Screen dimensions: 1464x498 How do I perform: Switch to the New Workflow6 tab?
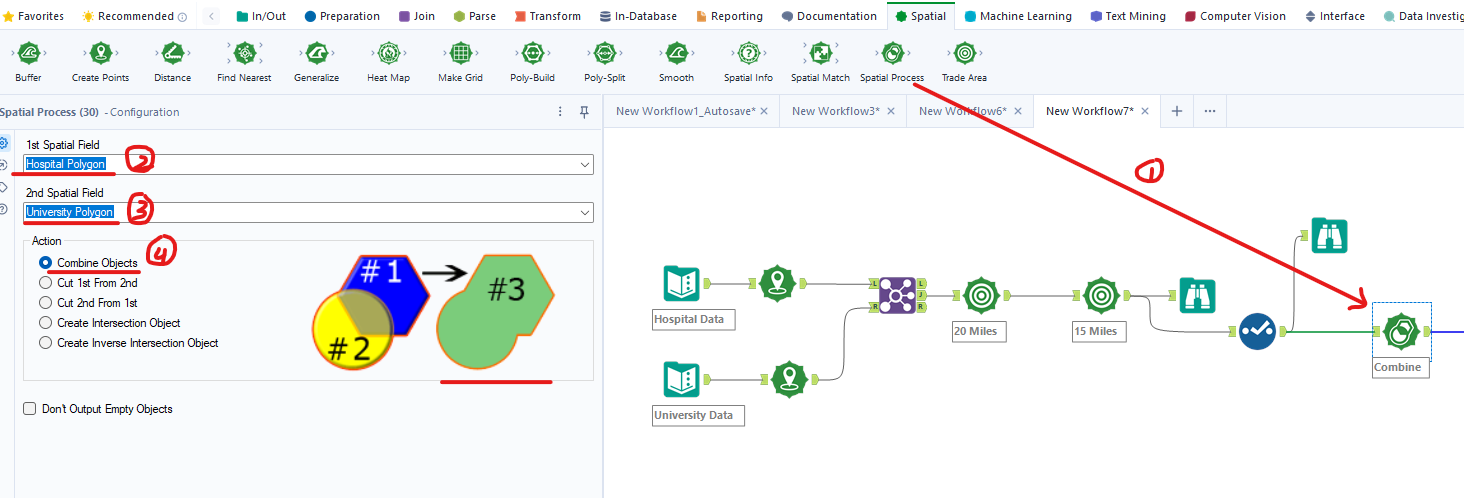[963, 111]
